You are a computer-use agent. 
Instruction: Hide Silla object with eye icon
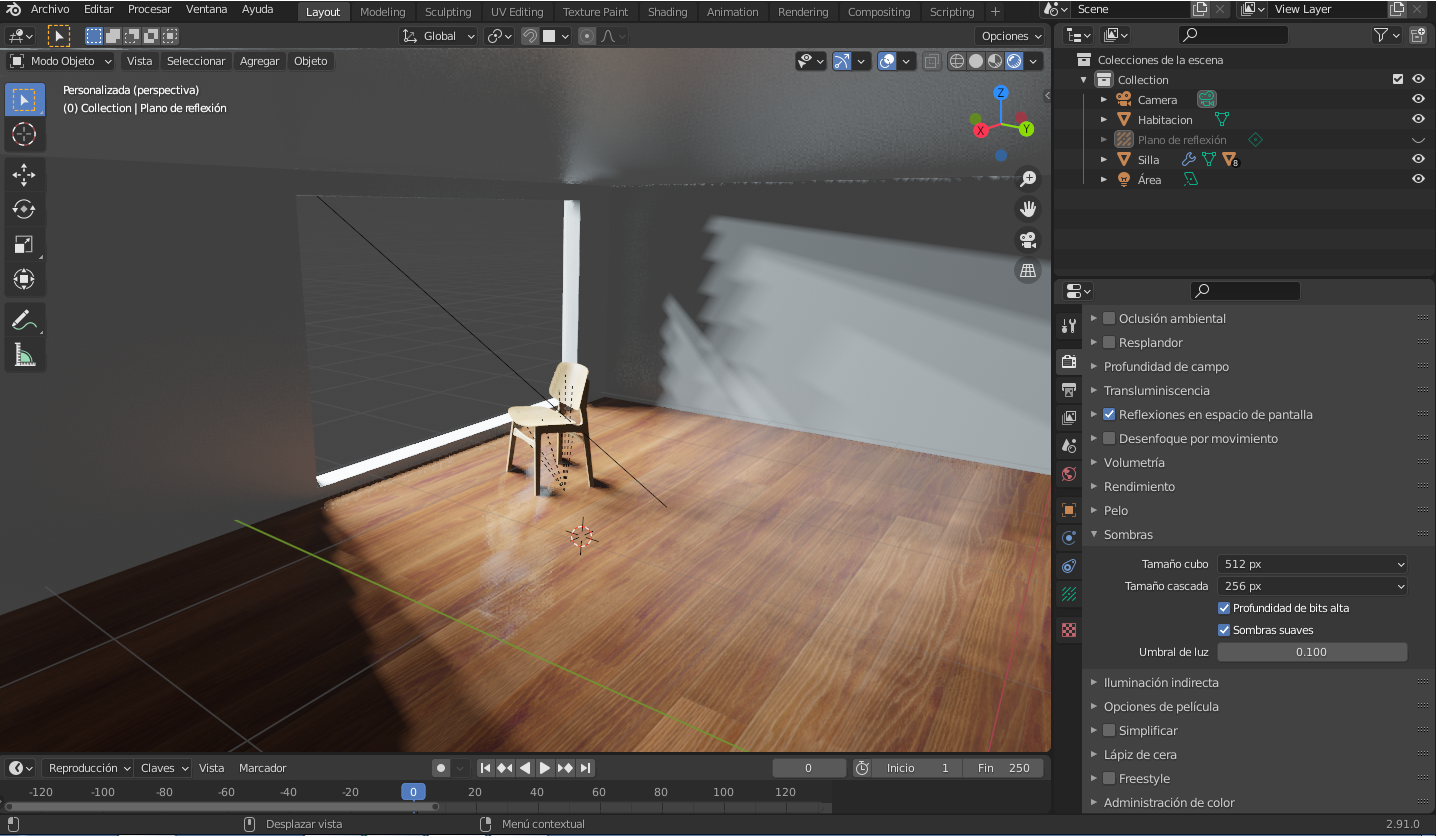click(1417, 159)
